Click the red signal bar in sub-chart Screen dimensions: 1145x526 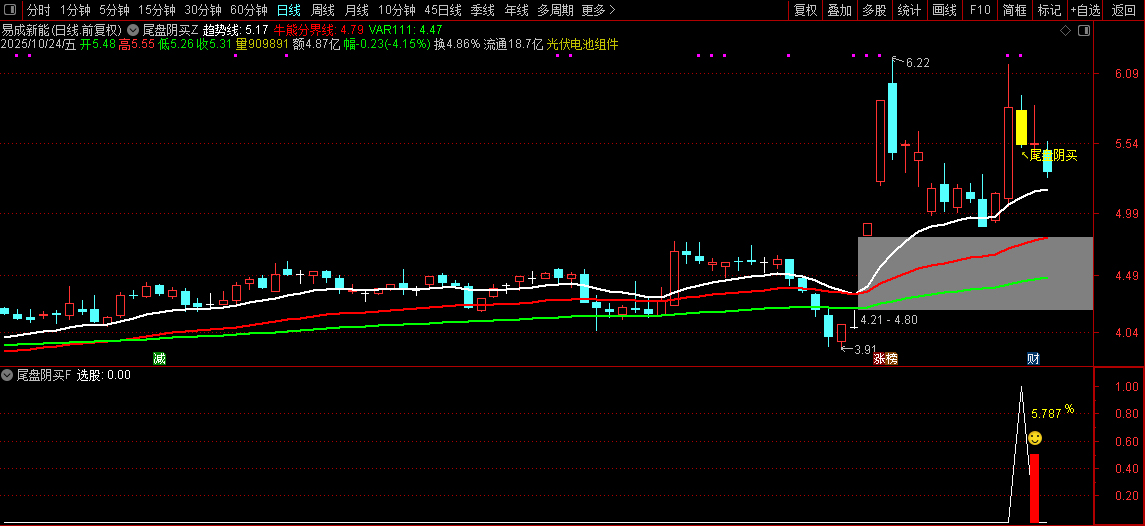[x=1034, y=488]
